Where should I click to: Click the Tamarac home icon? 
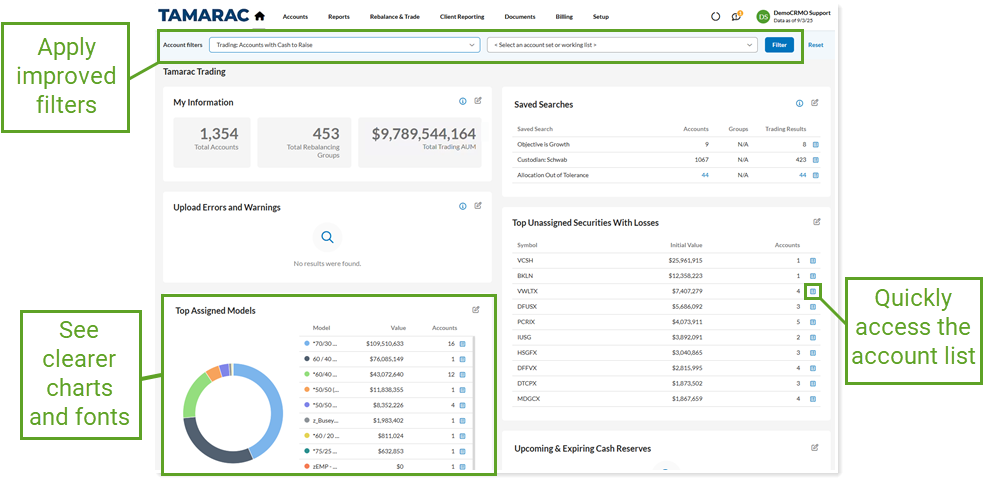coord(260,16)
